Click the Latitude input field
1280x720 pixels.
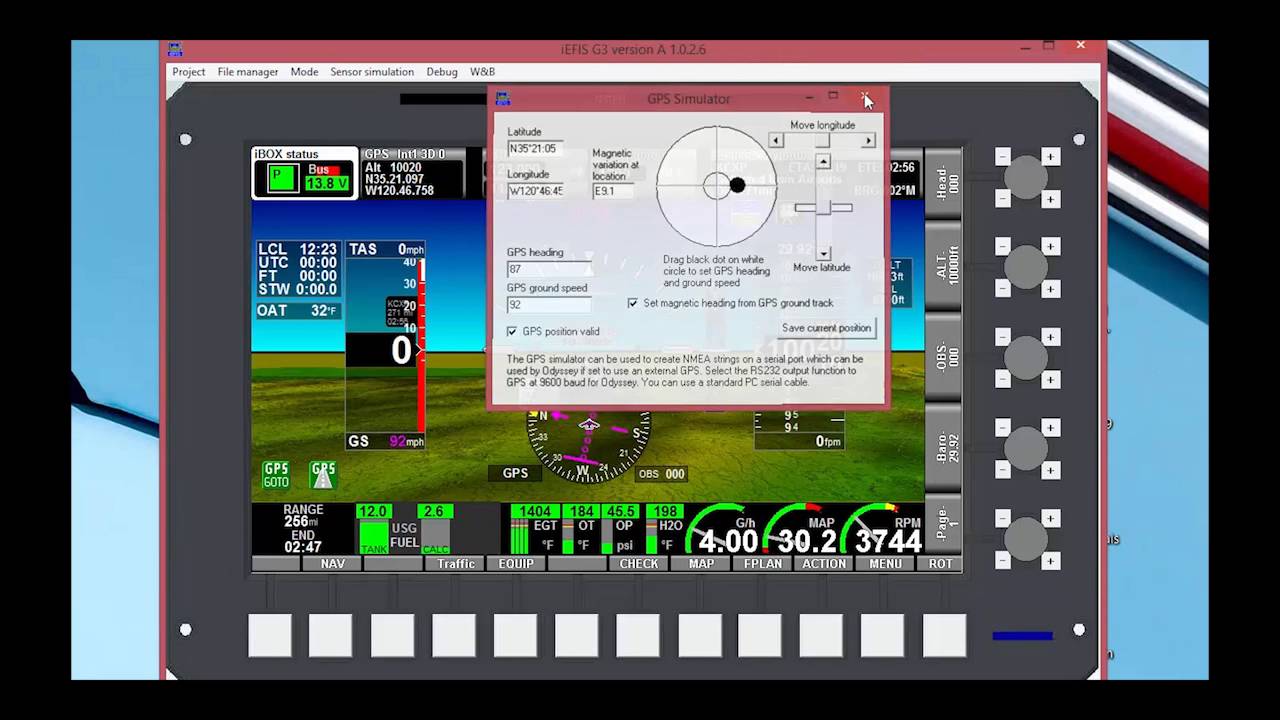535,149
